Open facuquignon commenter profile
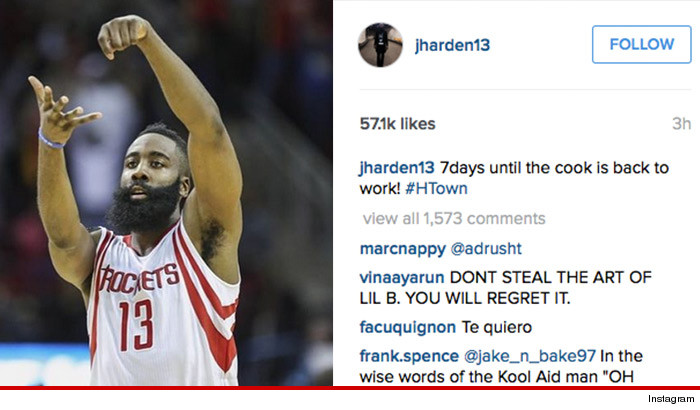Image resolution: width=700 pixels, height=410 pixels. click(408, 327)
